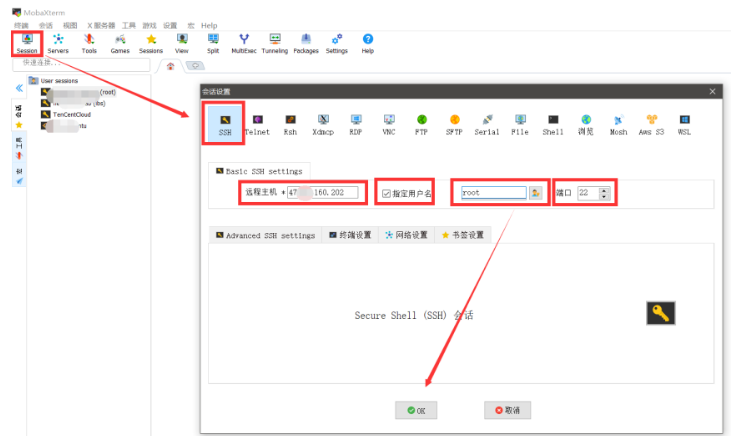Click the port field showing 22

point(588,193)
